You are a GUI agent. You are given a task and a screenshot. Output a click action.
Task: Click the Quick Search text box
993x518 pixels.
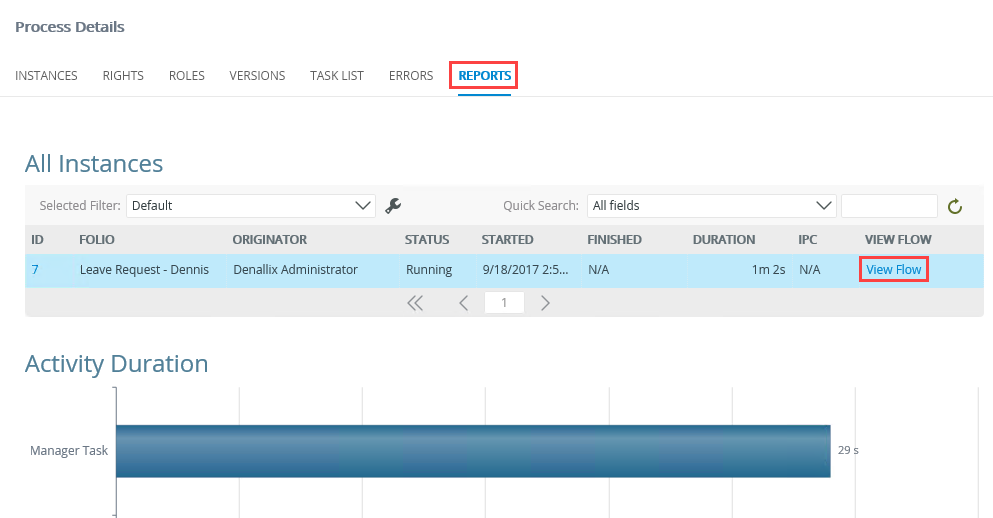point(889,206)
